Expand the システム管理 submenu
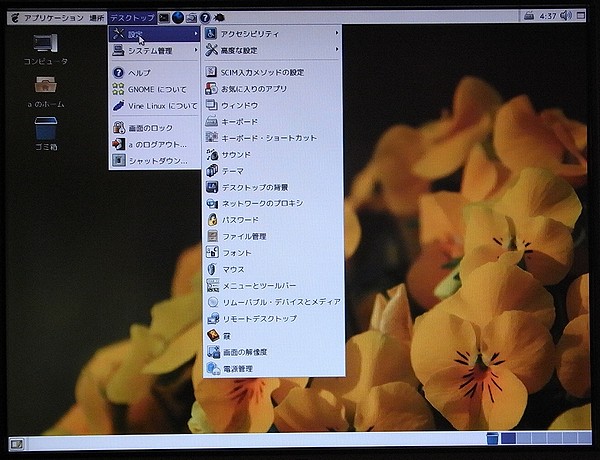The width and height of the screenshot is (600, 460). click(x=155, y=51)
